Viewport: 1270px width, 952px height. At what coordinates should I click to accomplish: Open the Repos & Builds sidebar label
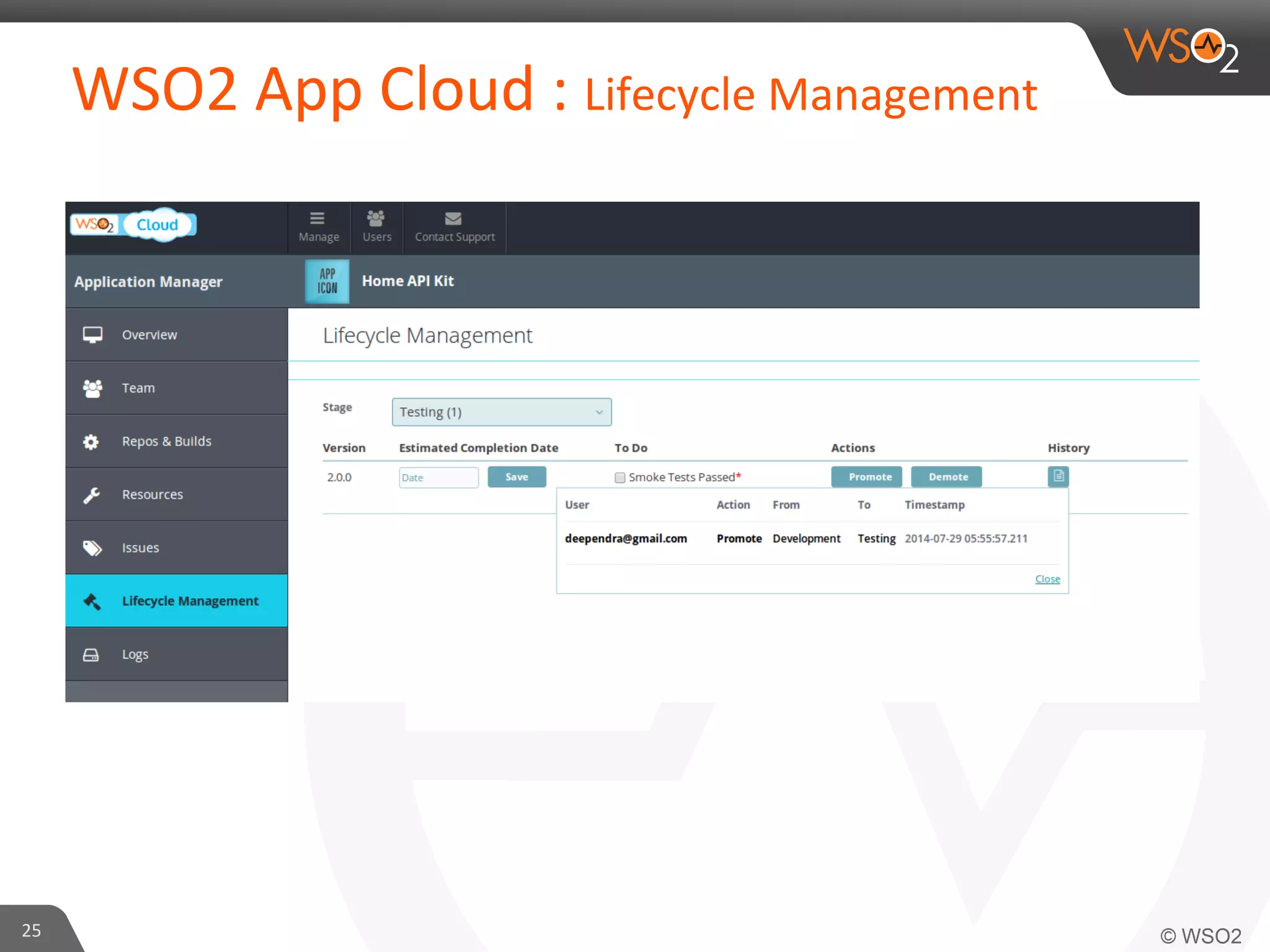tap(167, 441)
